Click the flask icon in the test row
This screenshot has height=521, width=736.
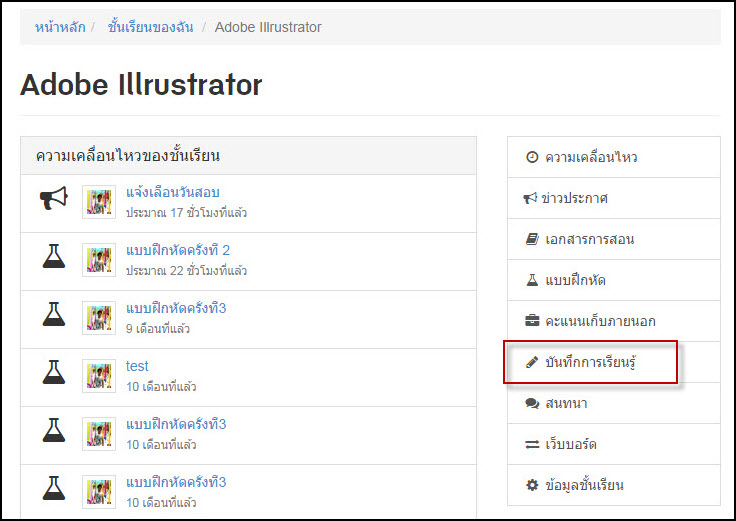click(54, 372)
